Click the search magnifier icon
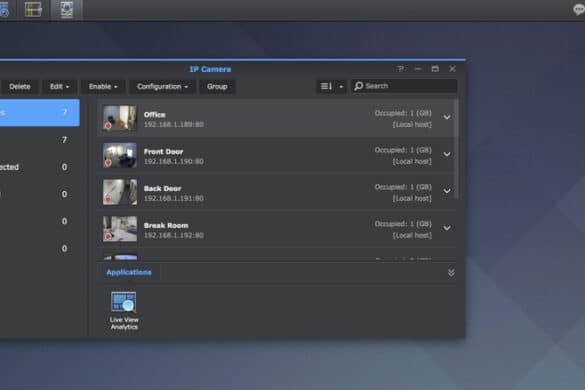 pos(359,86)
